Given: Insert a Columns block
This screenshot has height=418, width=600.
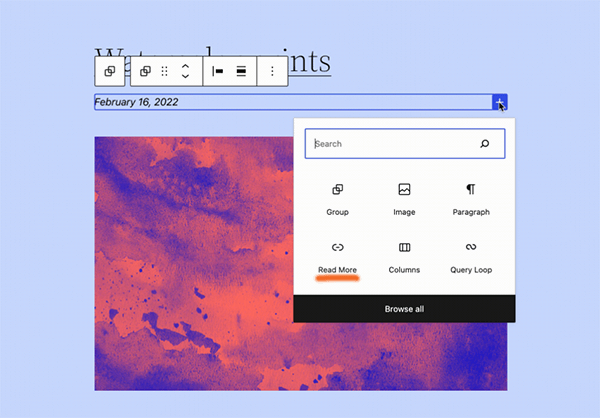Looking at the screenshot, I should click(404, 258).
